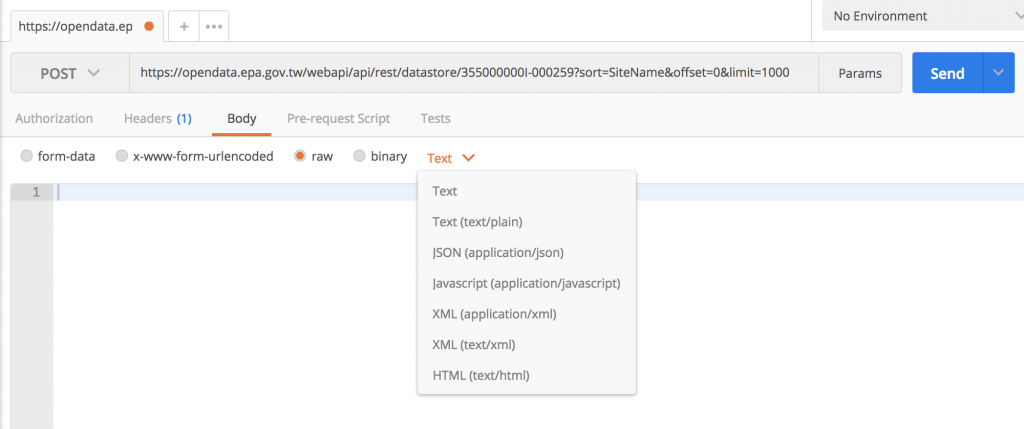This screenshot has height=429, width=1024.
Task: Open the POST method dropdown
Action: [70, 73]
